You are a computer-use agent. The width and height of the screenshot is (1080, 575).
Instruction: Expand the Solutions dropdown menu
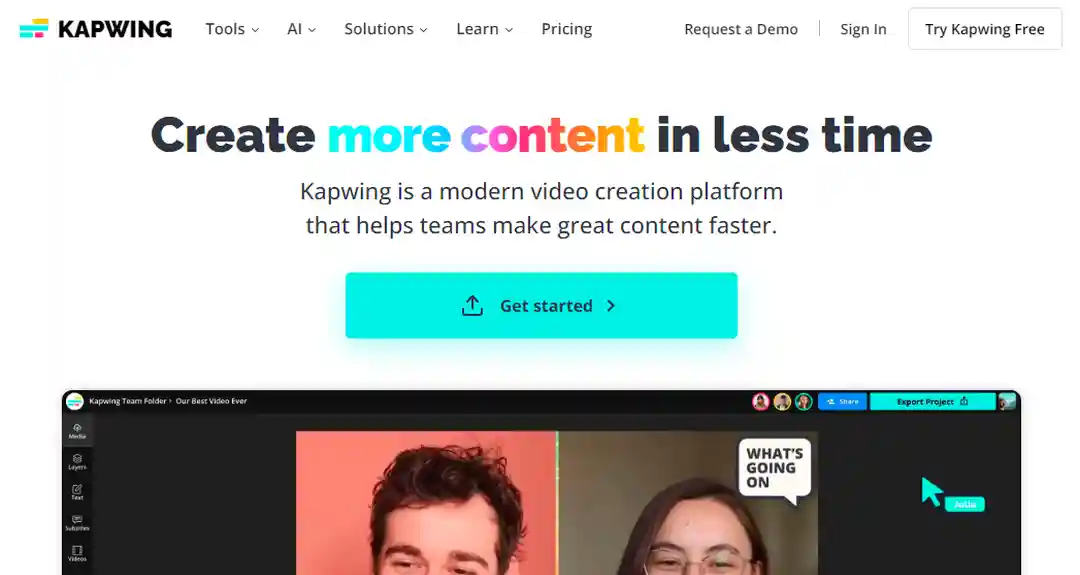point(386,29)
